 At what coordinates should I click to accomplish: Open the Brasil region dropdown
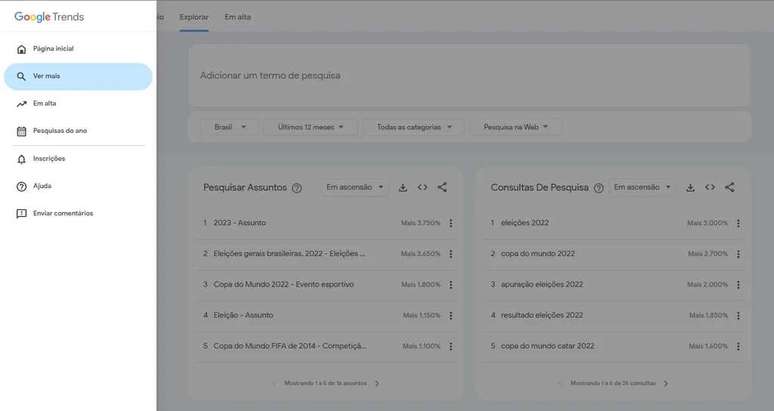[230, 127]
